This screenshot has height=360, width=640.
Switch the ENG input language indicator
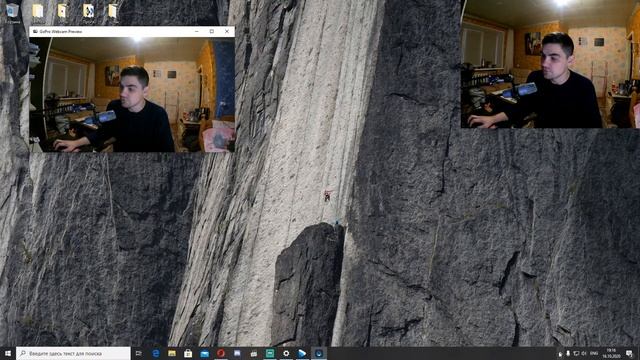(x=594, y=353)
